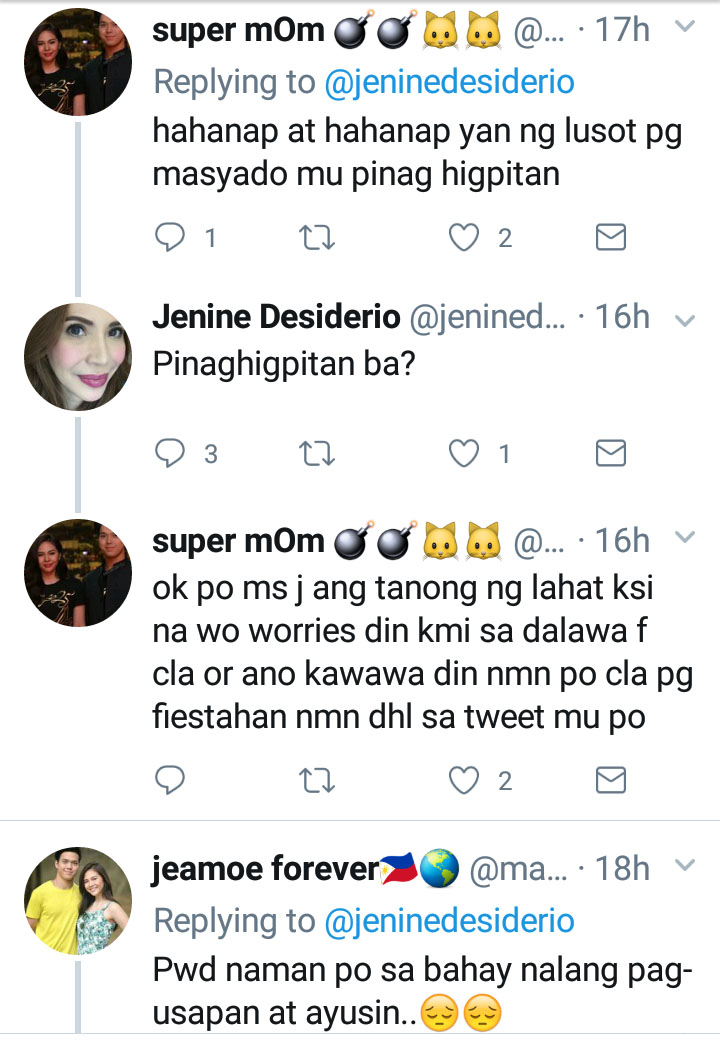Open options menu on first super mOm tweet
The width and height of the screenshot is (720, 1054).
coord(685,28)
